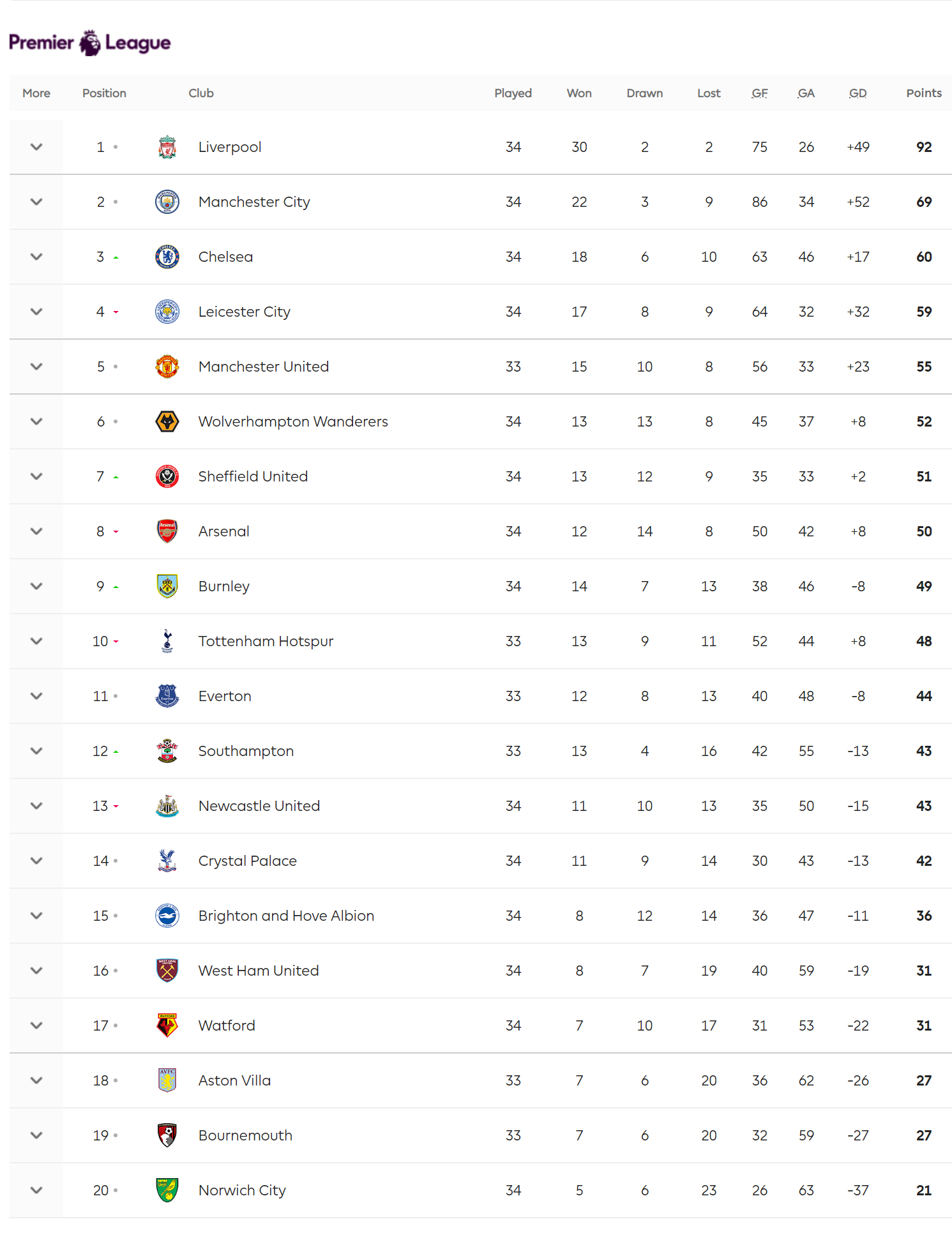
Task: Click the Tottenham Hotspur cockerel crest
Action: 167,641
